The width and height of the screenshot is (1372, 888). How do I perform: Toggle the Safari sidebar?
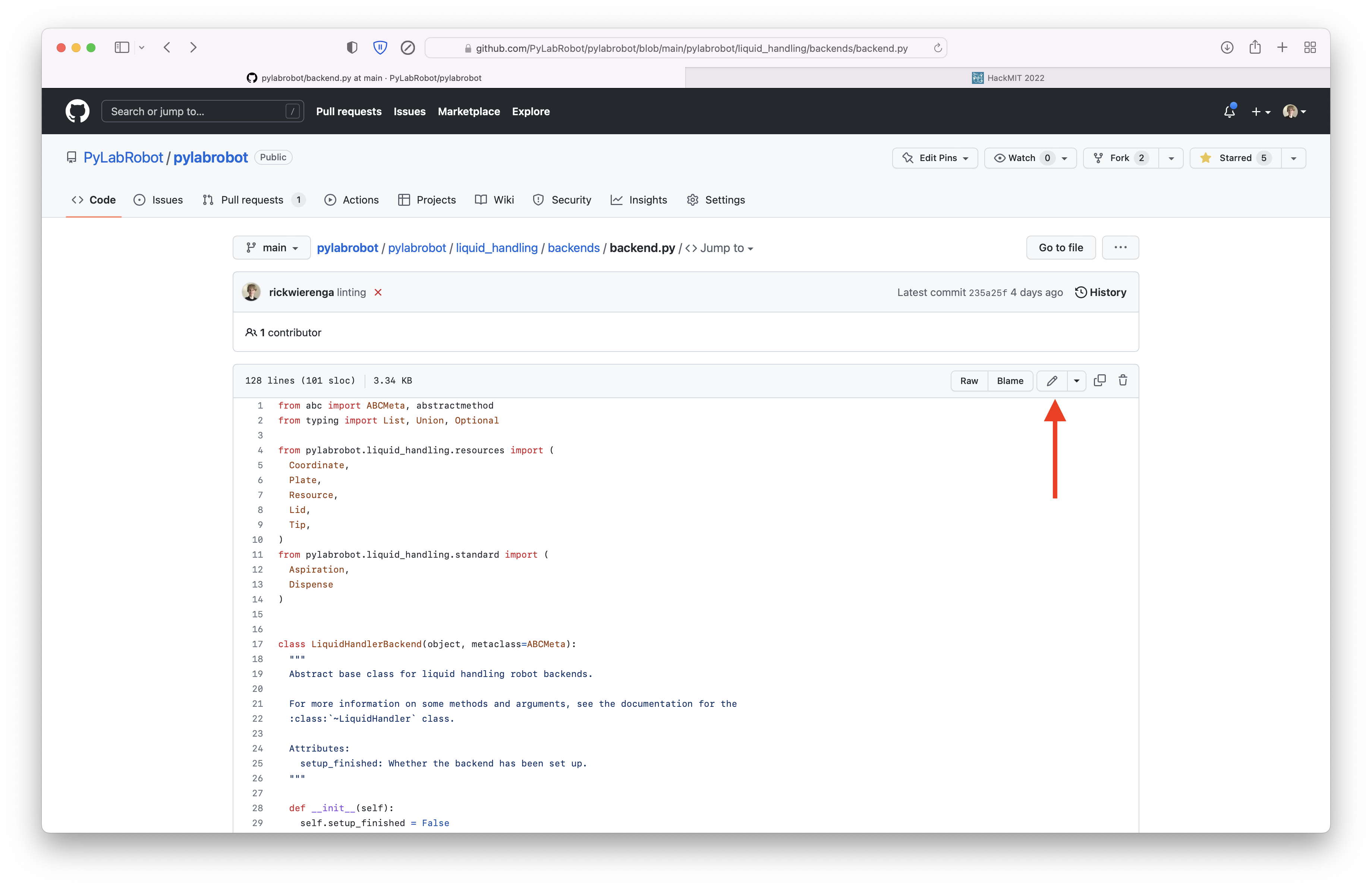[x=122, y=48]
